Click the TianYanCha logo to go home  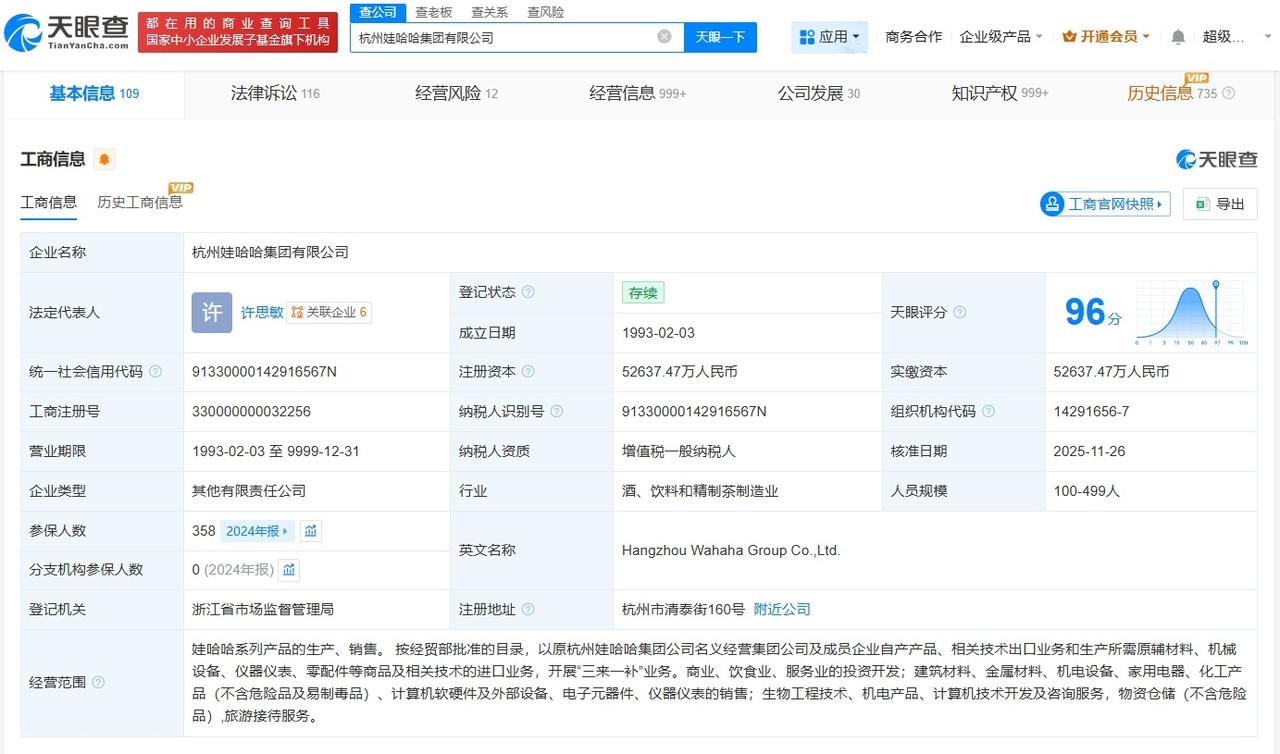(67, 33)
